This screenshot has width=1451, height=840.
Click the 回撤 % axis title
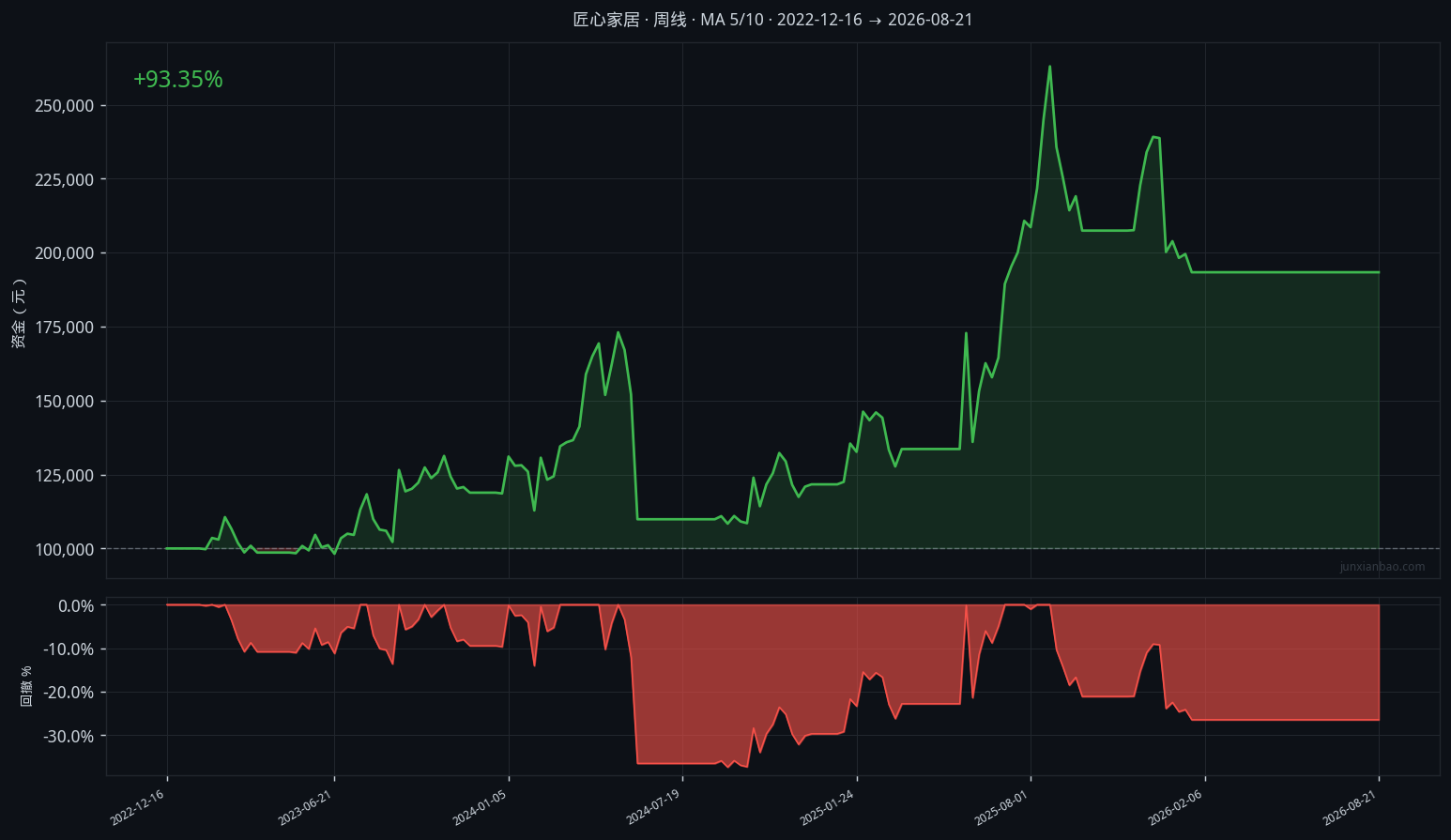pos(26,686)
